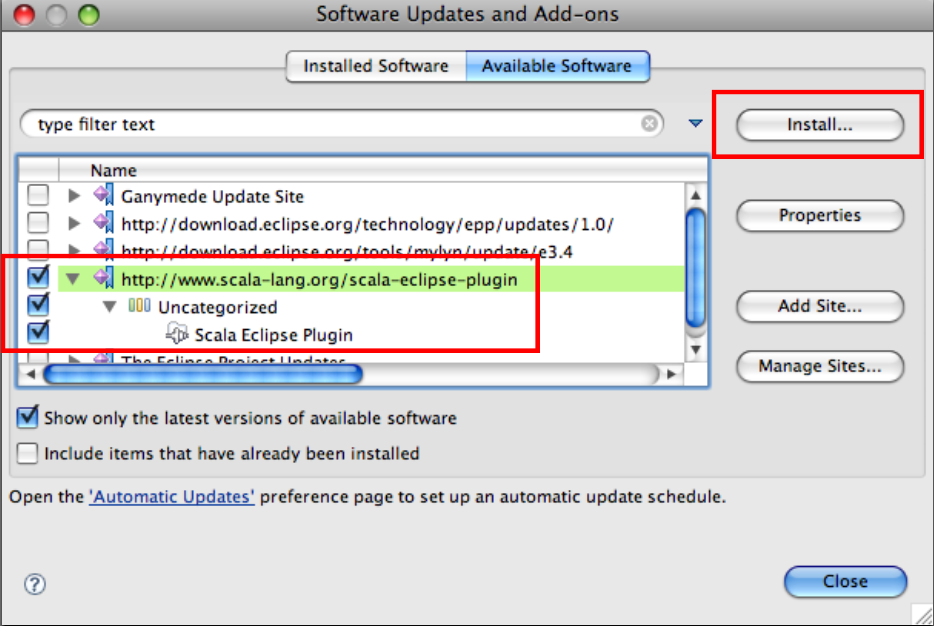
Task: Click the epp/updates/1.0 site icon
Action: pos(104,223)
